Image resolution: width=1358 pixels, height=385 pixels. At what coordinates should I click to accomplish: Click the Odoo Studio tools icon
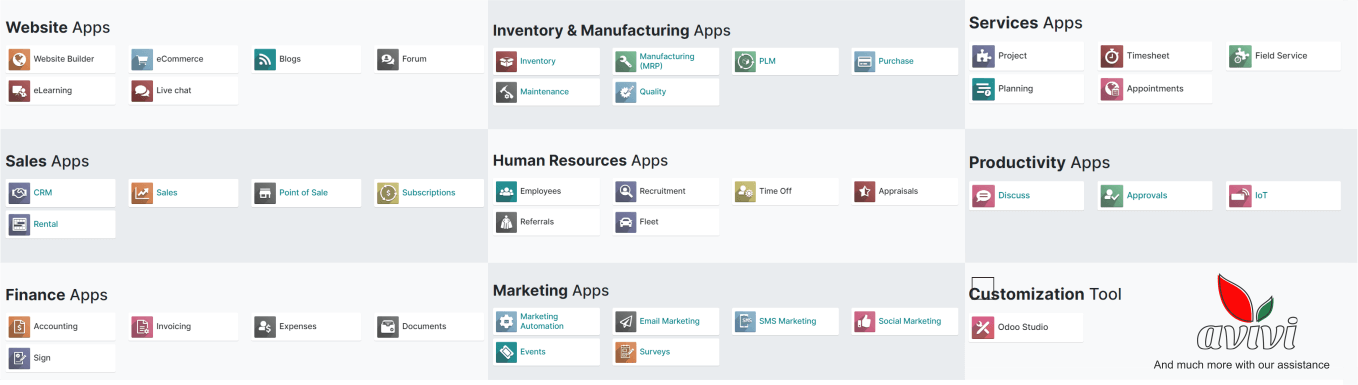click(x=983, y=327)
